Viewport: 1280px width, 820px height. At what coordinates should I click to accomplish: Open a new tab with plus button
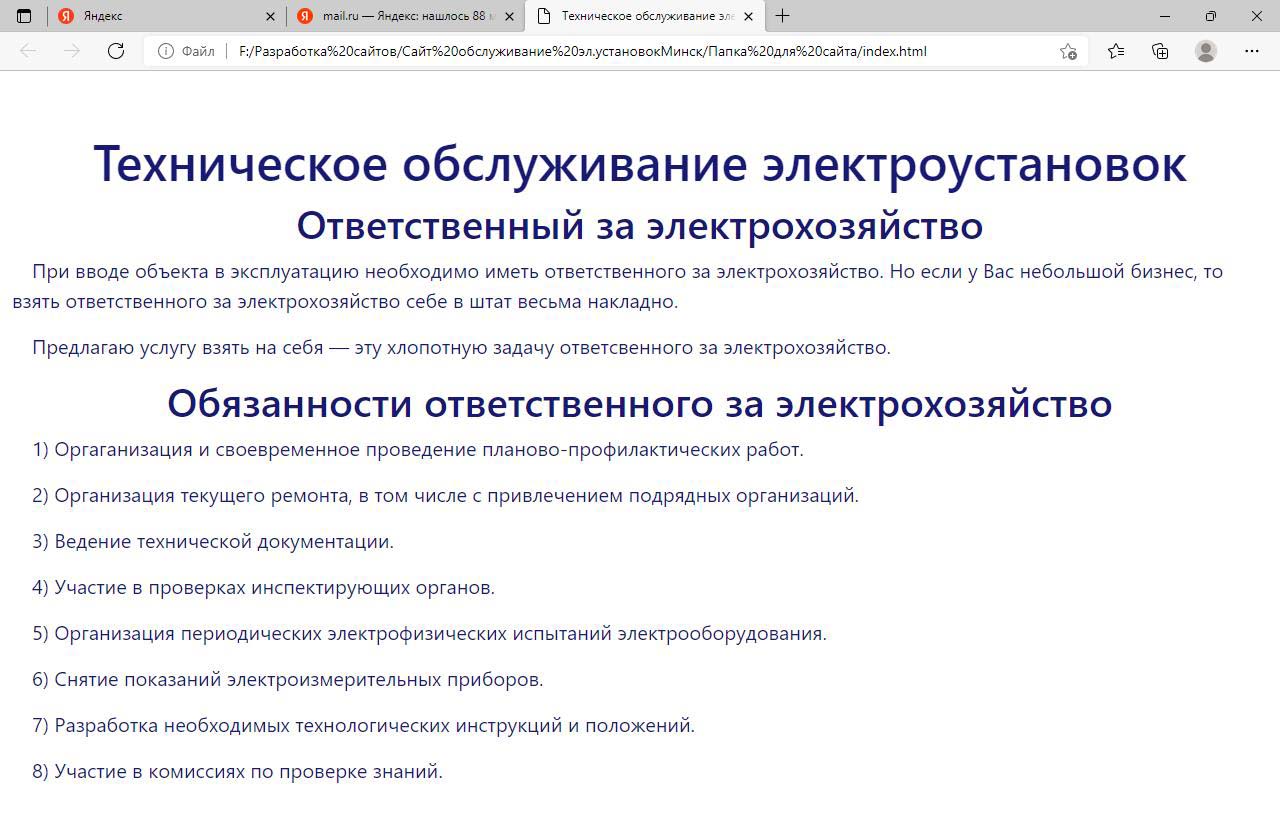click(x=782, y=16)
